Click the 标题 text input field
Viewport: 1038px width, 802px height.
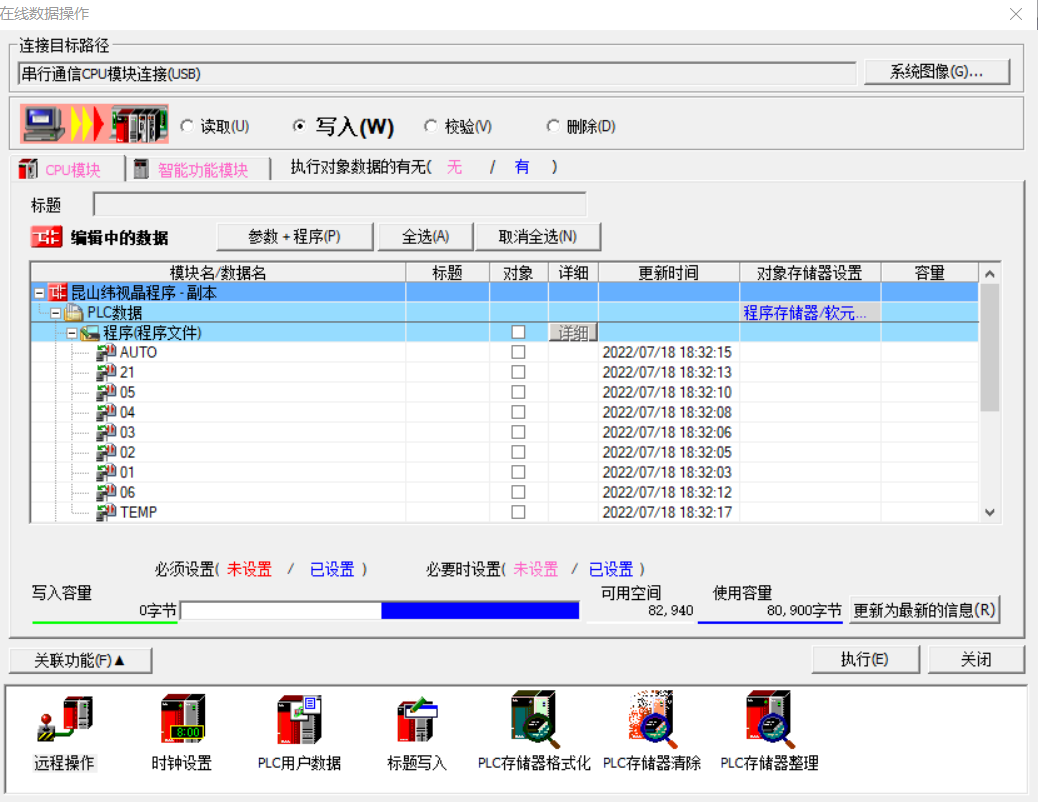tap(339, 205)
